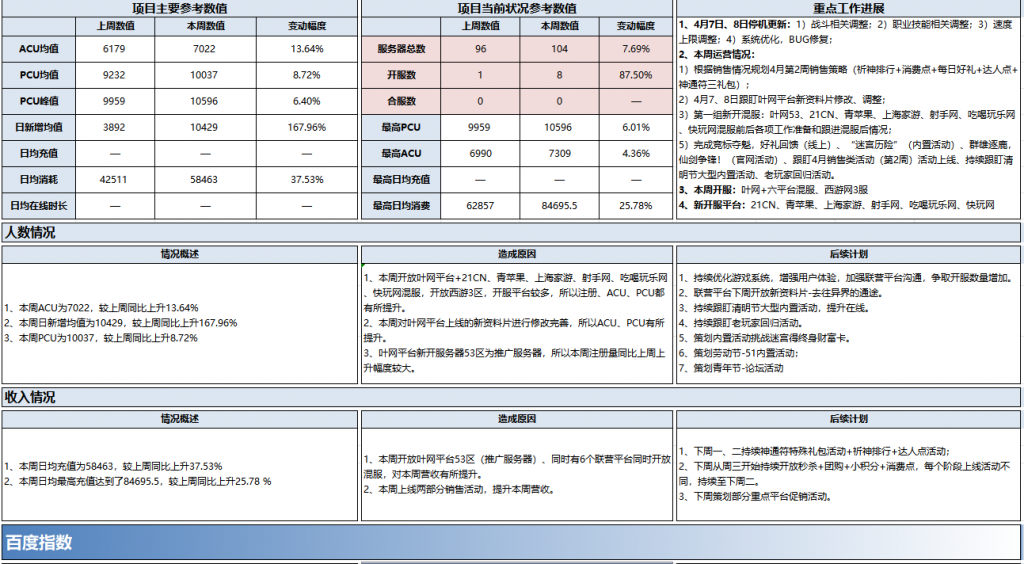Select the 合服数 row label
The height and width of the screenshot is (564, 1024).
coord(401,101)
